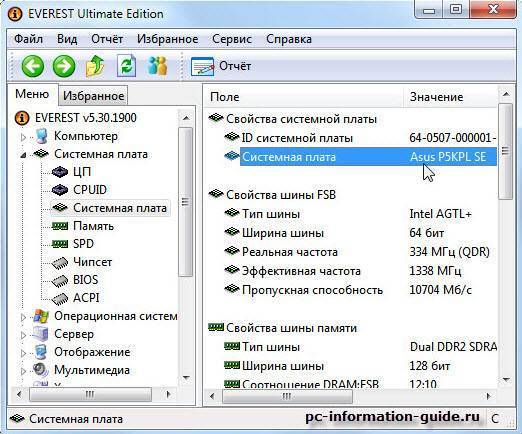This screenshot has height=434, width=522.
Task: Expand the Сервер tree node
Action: pos(23,335)
